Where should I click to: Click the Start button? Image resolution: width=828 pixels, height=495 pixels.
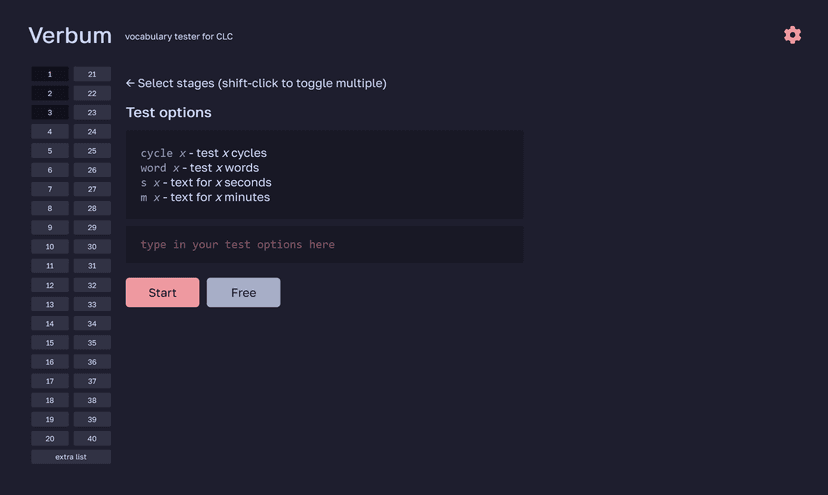(x=163, y=293)
